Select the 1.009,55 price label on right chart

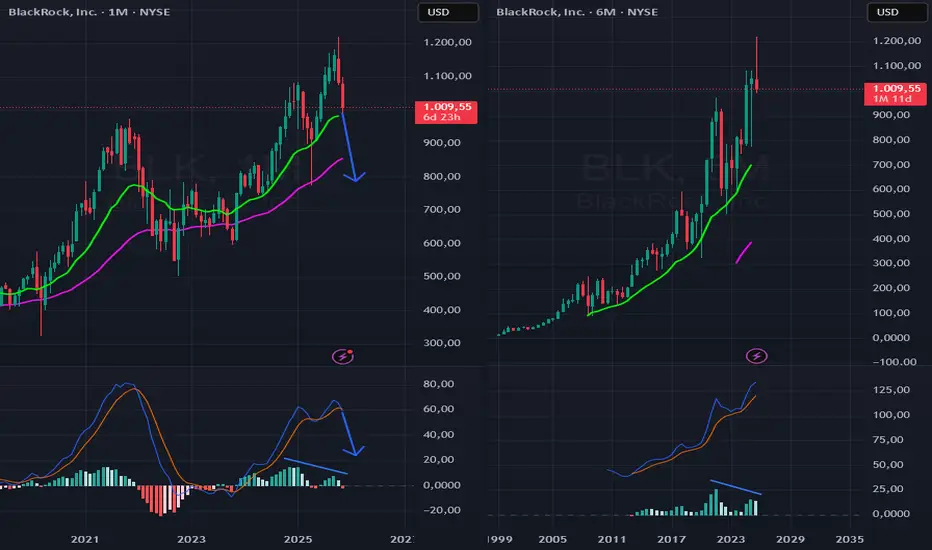pyautogui.click(x=895, y=93)
